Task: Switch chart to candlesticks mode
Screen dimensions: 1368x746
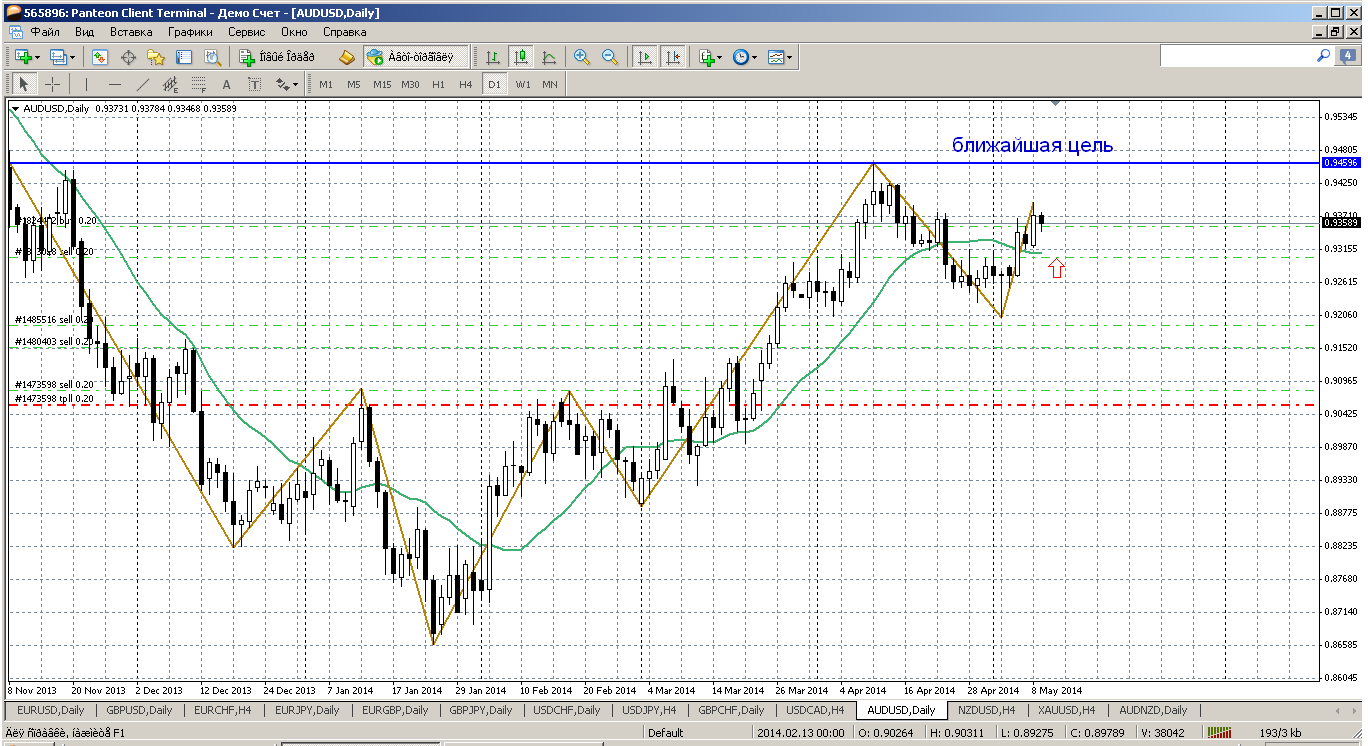Action: pyautogui.click(x=520, y=57)
